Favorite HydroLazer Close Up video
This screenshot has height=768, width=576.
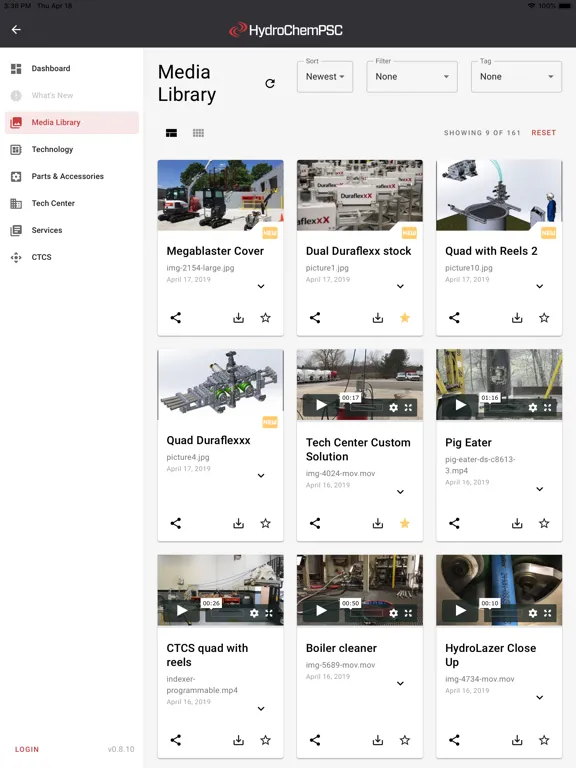tap(544, 740)
